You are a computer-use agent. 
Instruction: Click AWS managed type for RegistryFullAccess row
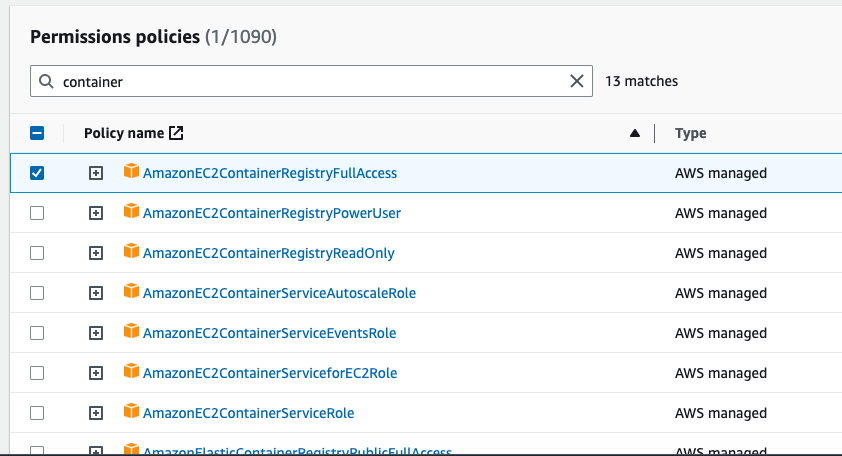[x=721, y=173]
